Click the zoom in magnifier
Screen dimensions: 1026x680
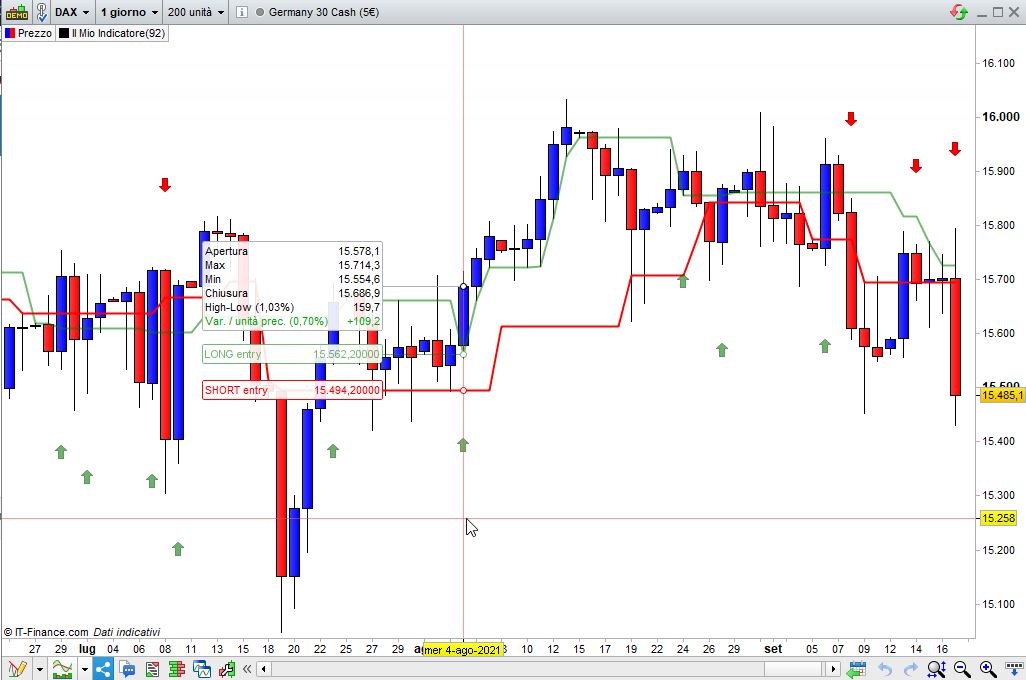click(988, 669)
